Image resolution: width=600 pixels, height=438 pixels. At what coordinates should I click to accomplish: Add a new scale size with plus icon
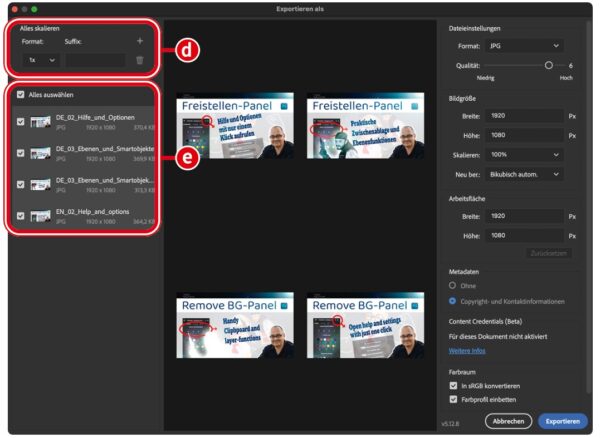[140, 41]
